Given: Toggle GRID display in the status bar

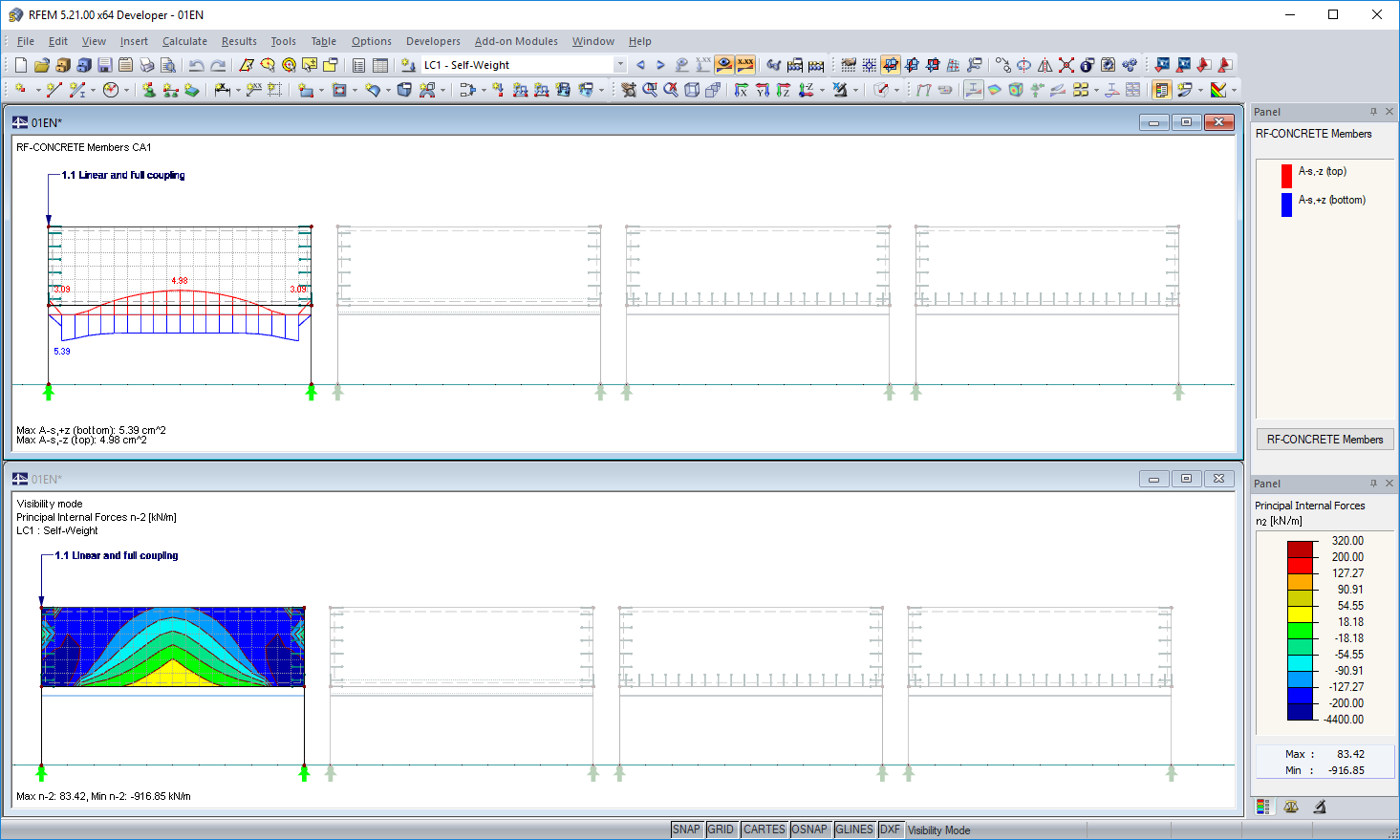Looking at the screenshot, I should pyautogui.click(x=722, y=829).
